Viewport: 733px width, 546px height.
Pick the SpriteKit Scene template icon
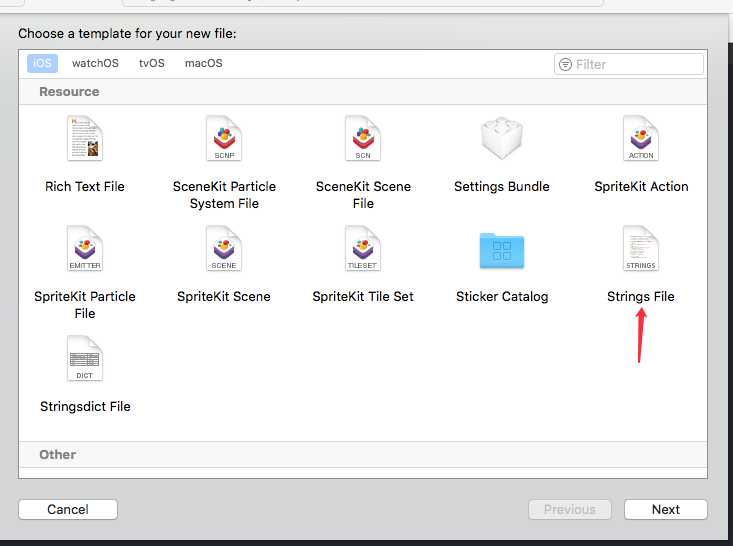(x=224, y=249)
